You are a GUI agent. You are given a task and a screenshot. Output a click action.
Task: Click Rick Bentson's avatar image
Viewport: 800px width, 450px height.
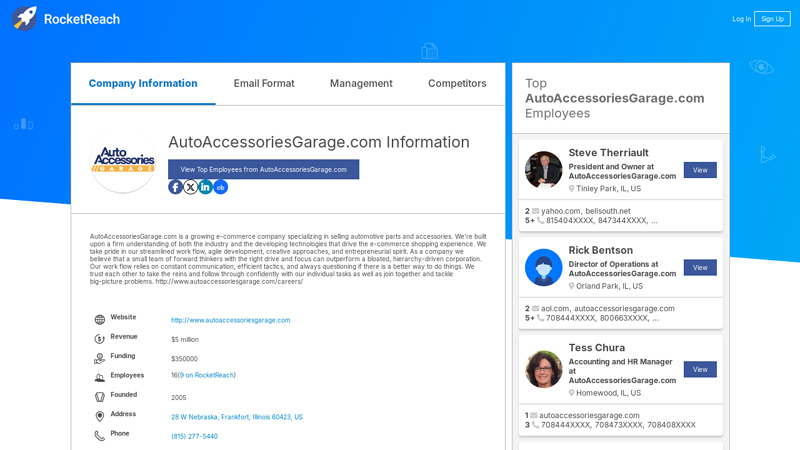coord(543,267)
